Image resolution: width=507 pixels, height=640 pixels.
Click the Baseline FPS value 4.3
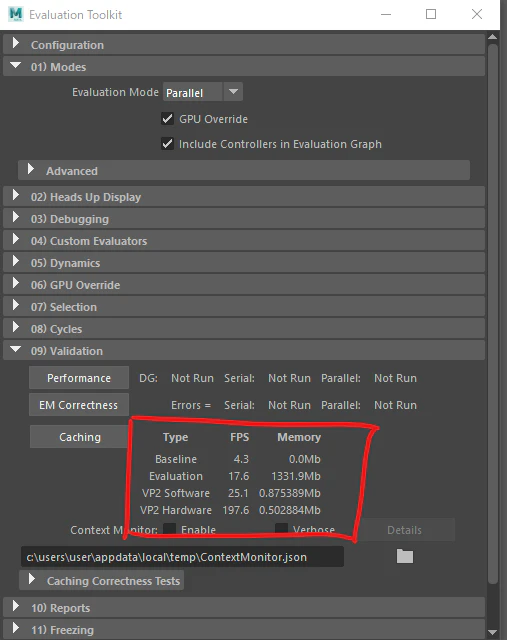[x=241, y=459]
